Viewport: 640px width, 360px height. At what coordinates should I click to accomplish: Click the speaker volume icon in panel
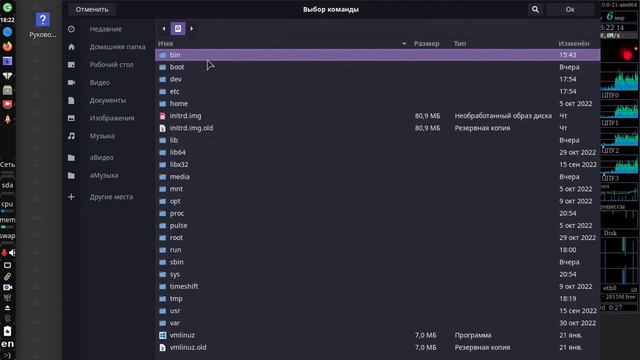point(12,253)
